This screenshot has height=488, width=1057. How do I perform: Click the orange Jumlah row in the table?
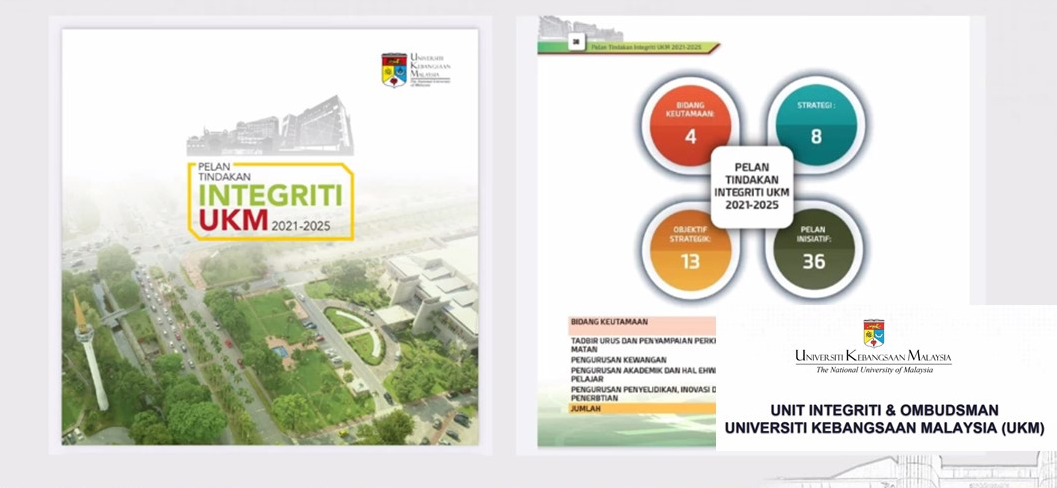click(640, 408)
